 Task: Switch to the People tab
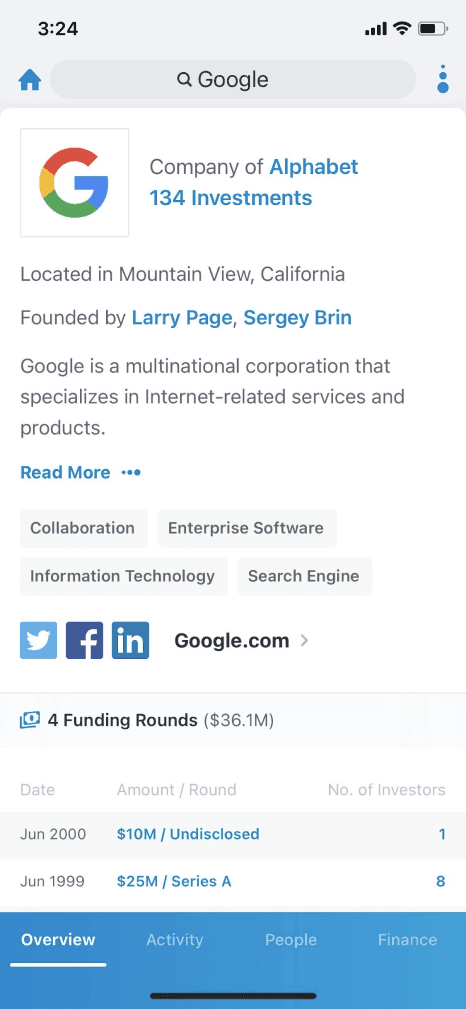pyautogui.click(x=291, y=940)
